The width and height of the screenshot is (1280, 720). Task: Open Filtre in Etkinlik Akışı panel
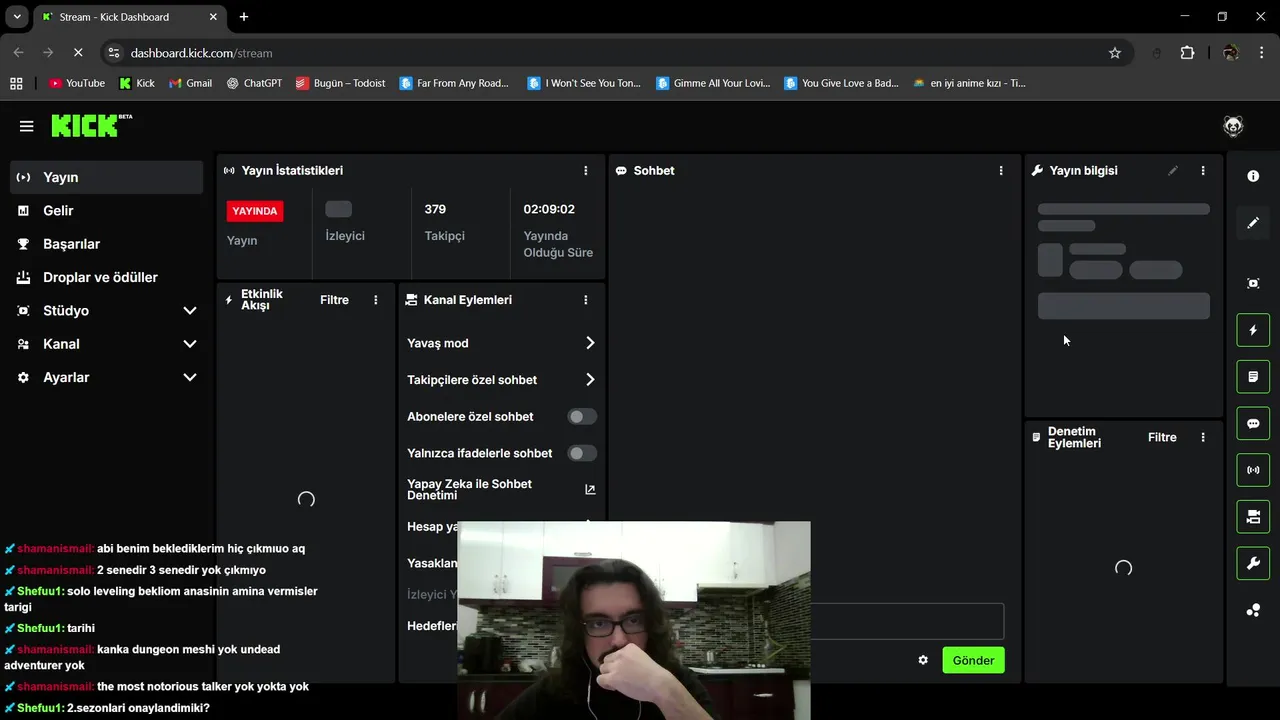tap(334, 300)
